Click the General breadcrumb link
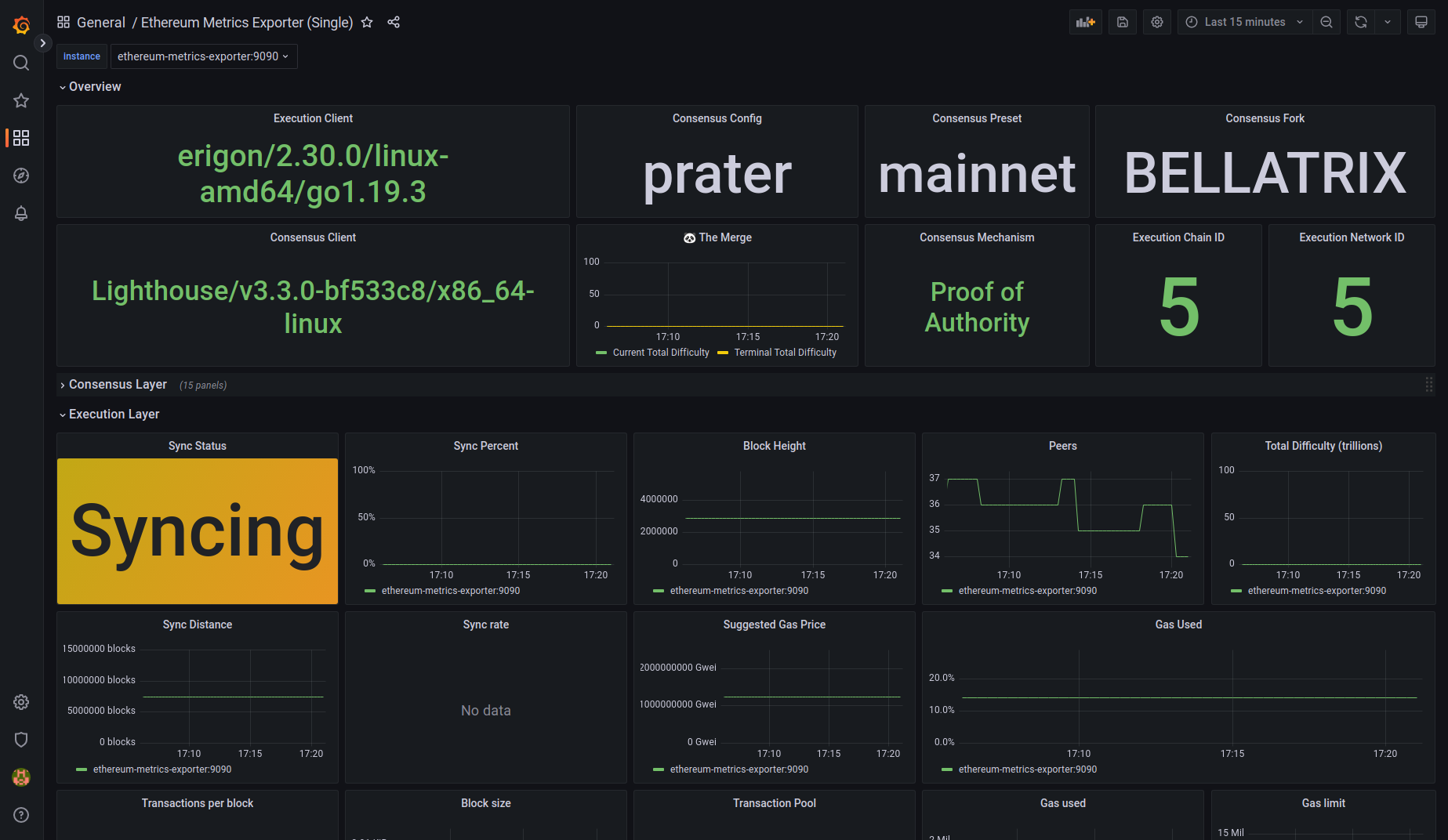The height and width of the screenshot is (840, 1448). tap(101, 22)
